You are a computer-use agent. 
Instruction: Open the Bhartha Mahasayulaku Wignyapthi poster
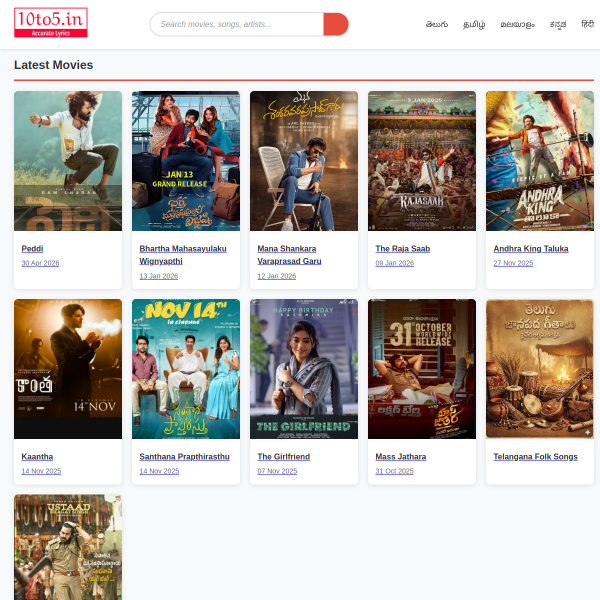click(x=186, y=161)
